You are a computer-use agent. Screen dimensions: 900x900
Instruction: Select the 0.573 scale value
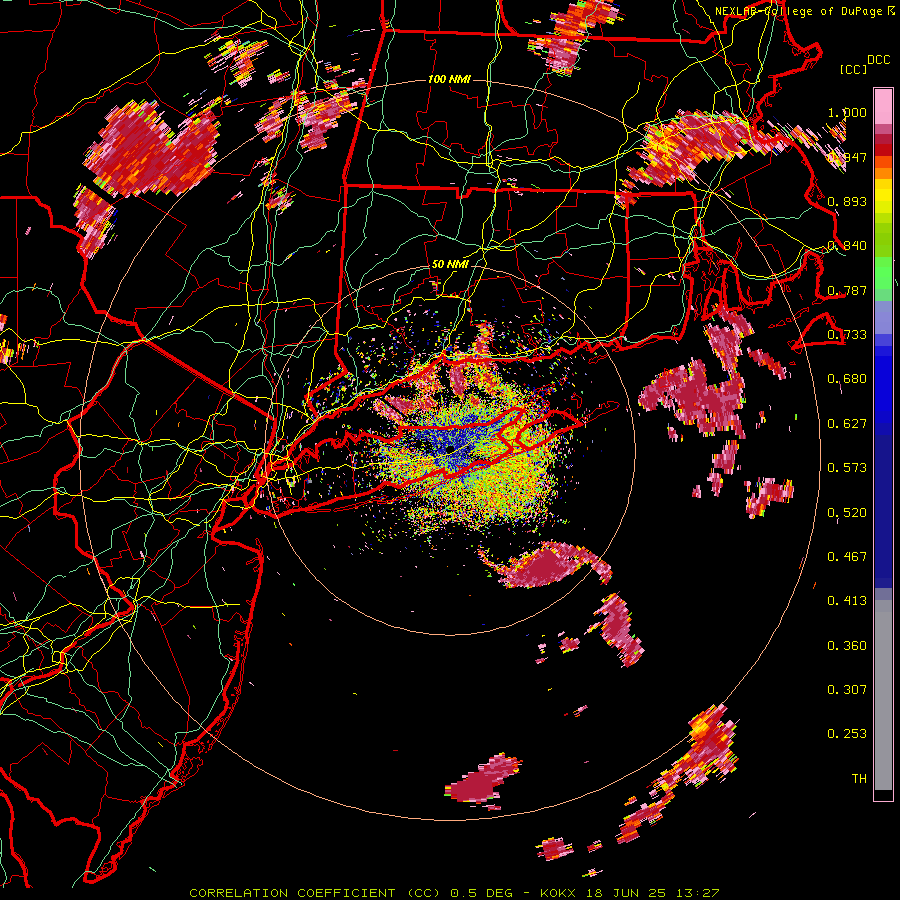pyautogui.click(x=847, y=468)
